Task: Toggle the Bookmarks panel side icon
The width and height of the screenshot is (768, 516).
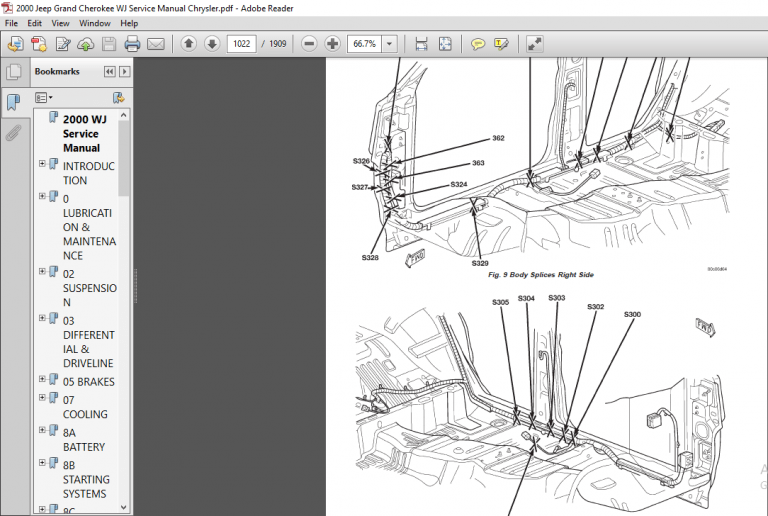Action: pyautogui.click(x=14, y=102)
